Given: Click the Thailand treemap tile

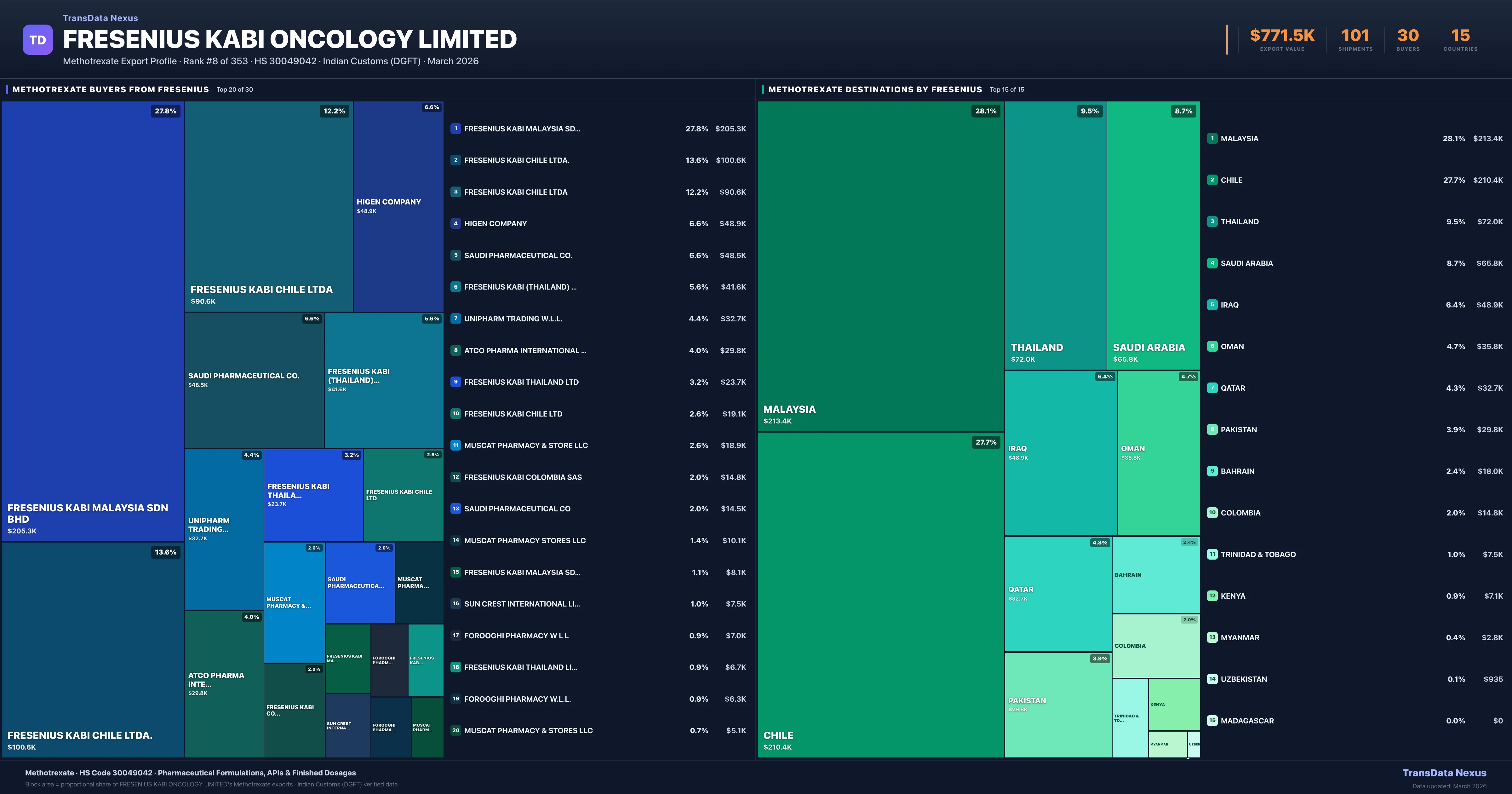Looking at the screenshot, I should click(1055, 235).
